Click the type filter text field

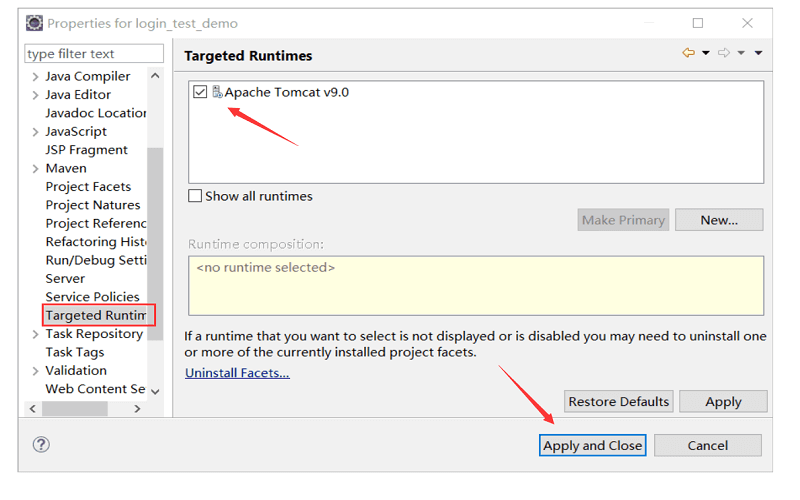(x=94, y=54)
